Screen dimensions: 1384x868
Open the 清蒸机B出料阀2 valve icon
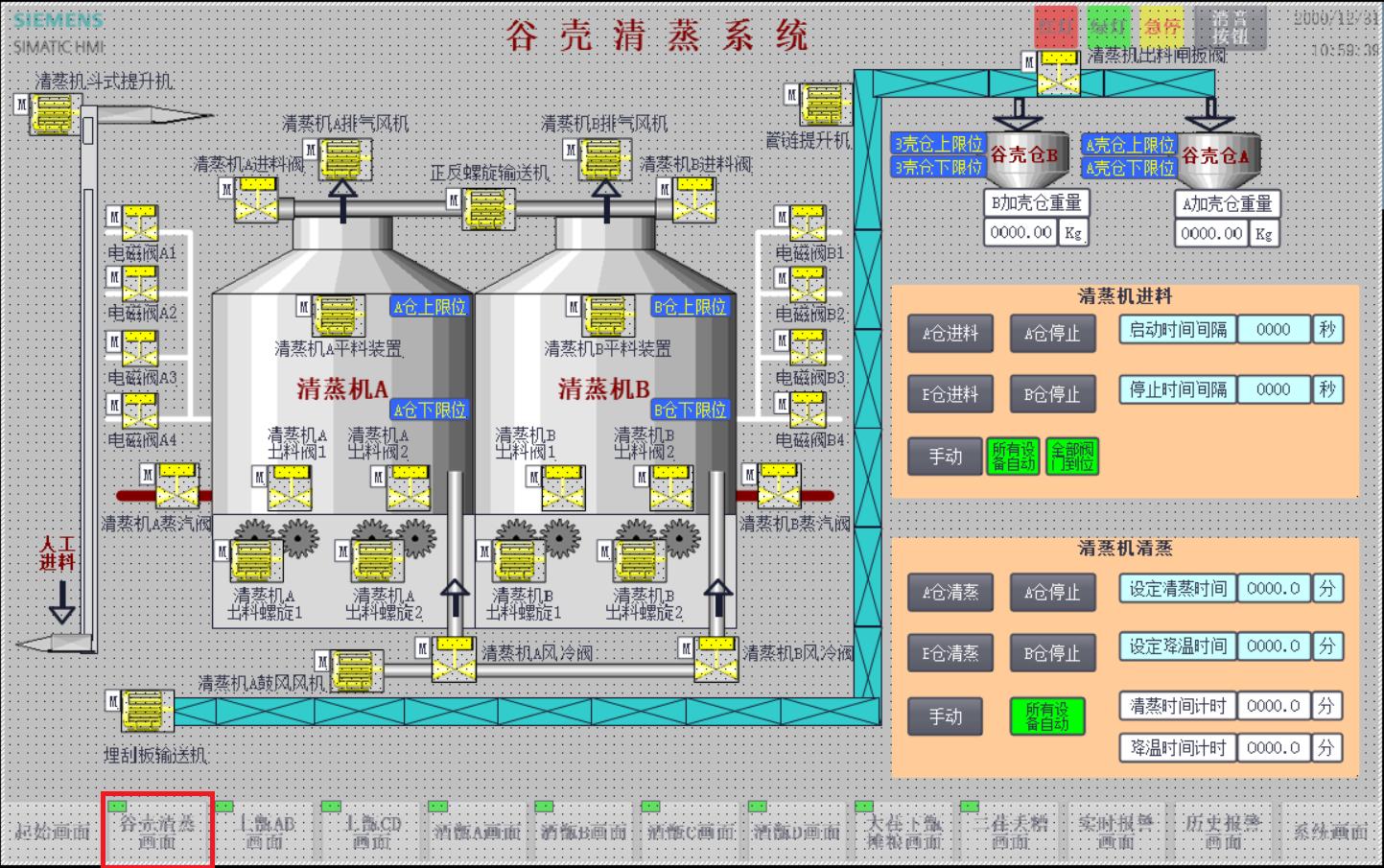[670, 487]
